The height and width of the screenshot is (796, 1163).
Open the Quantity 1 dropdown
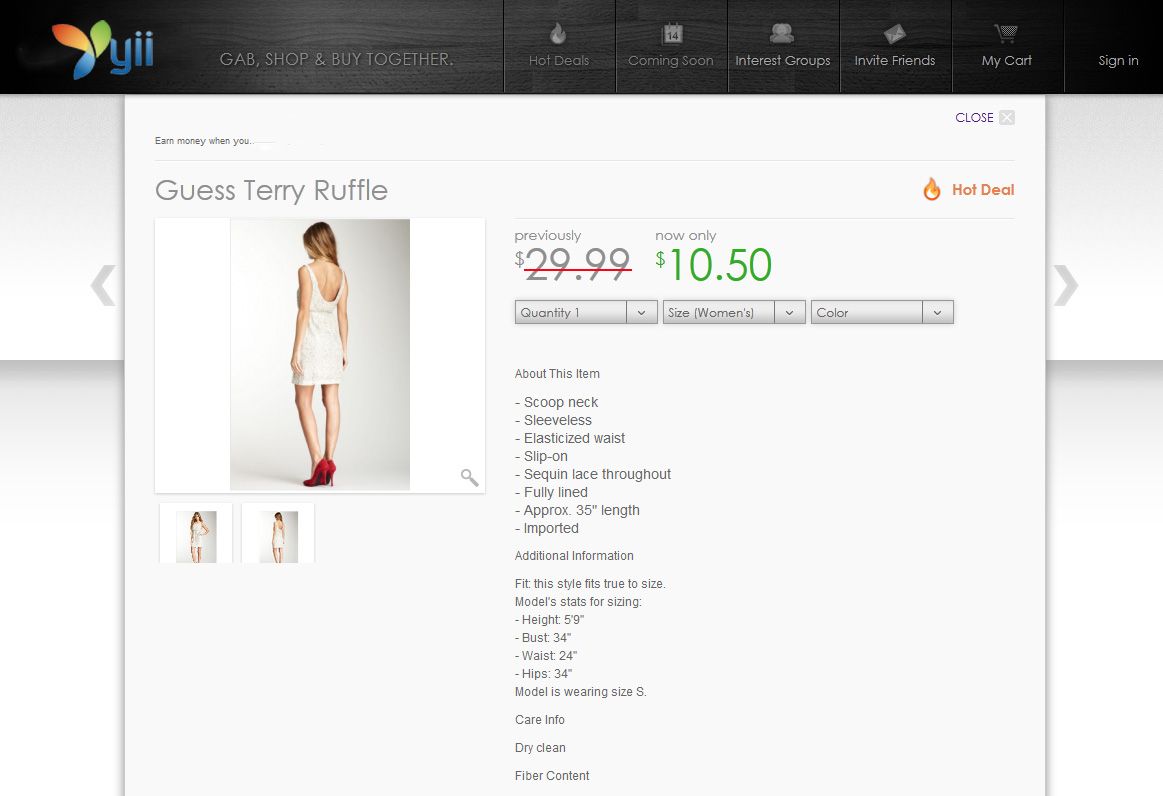tap(586, 312)
